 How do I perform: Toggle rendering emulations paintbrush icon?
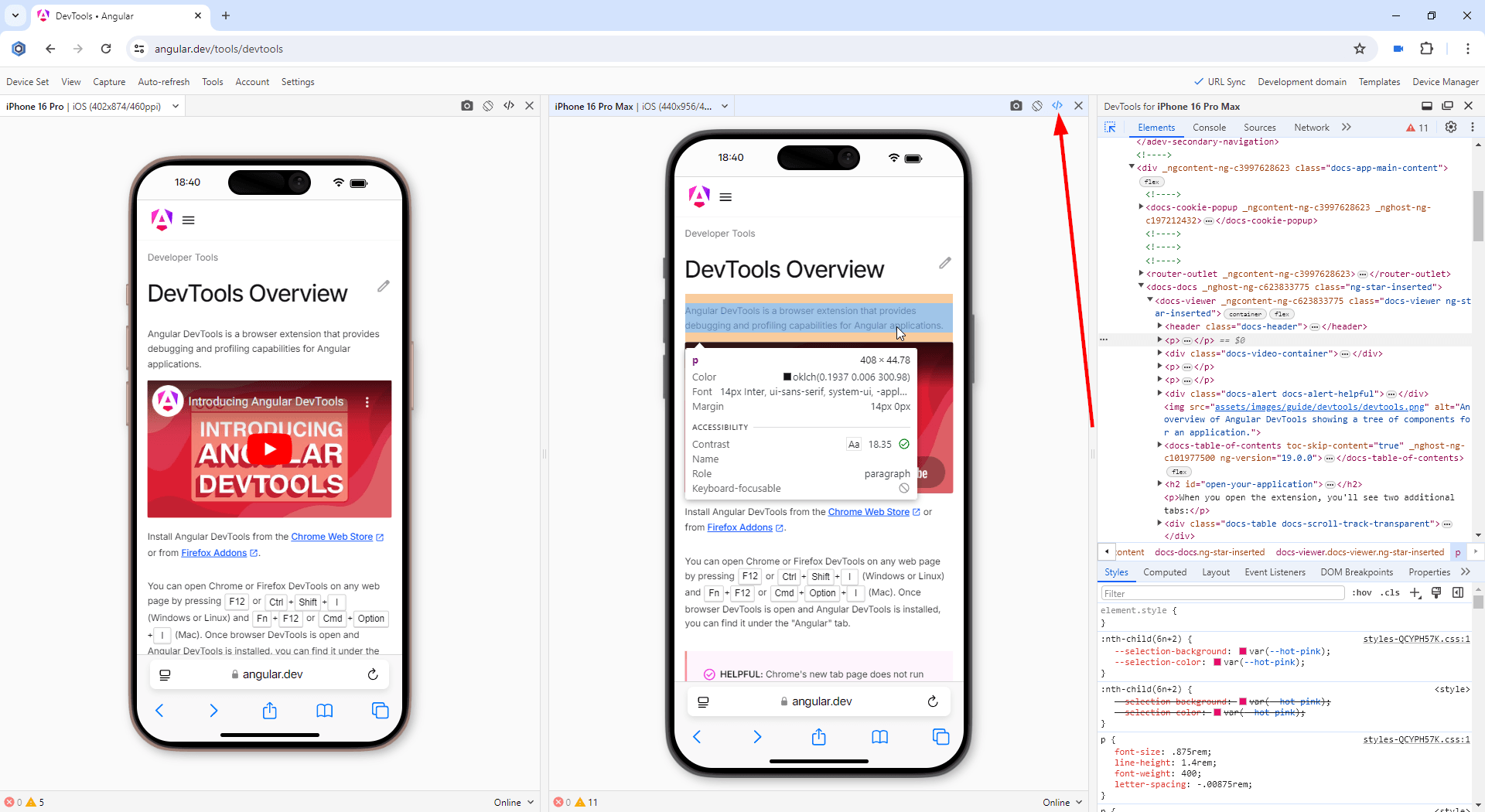point(1436,593)
